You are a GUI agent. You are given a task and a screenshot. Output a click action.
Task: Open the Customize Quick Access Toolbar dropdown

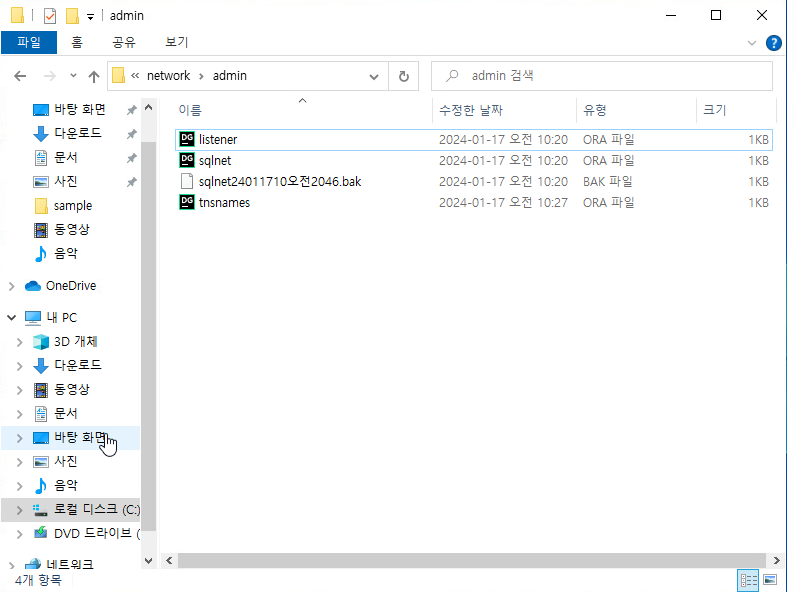[90, 17]
